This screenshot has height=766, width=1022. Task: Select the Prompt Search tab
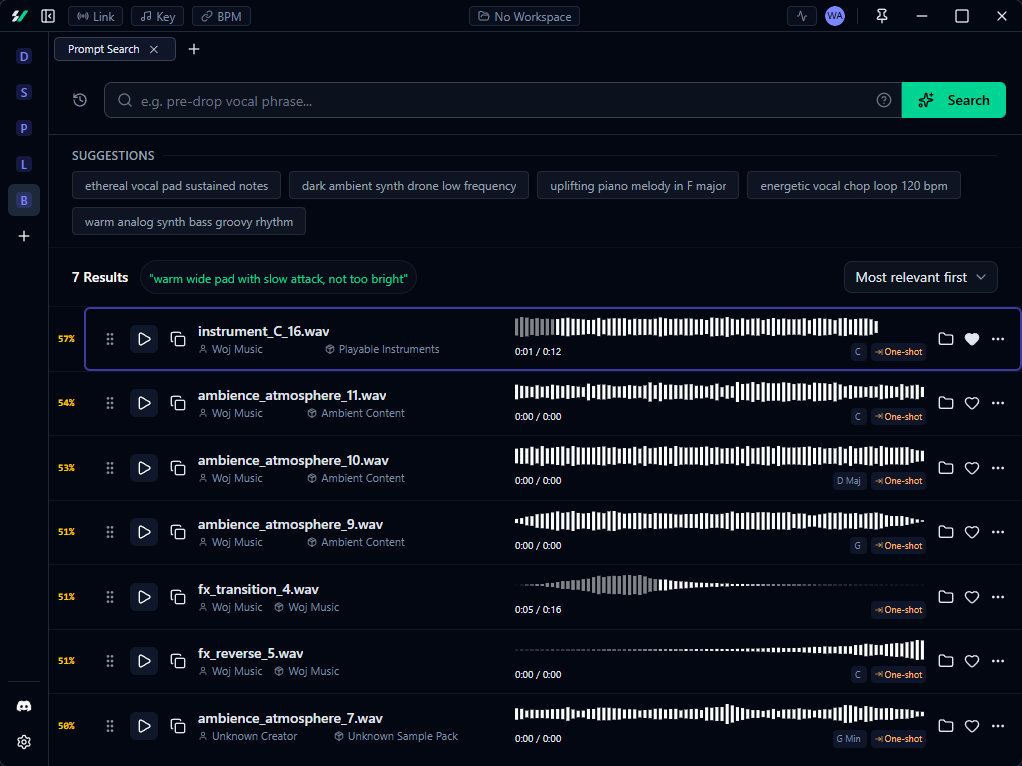click(105, 48)
